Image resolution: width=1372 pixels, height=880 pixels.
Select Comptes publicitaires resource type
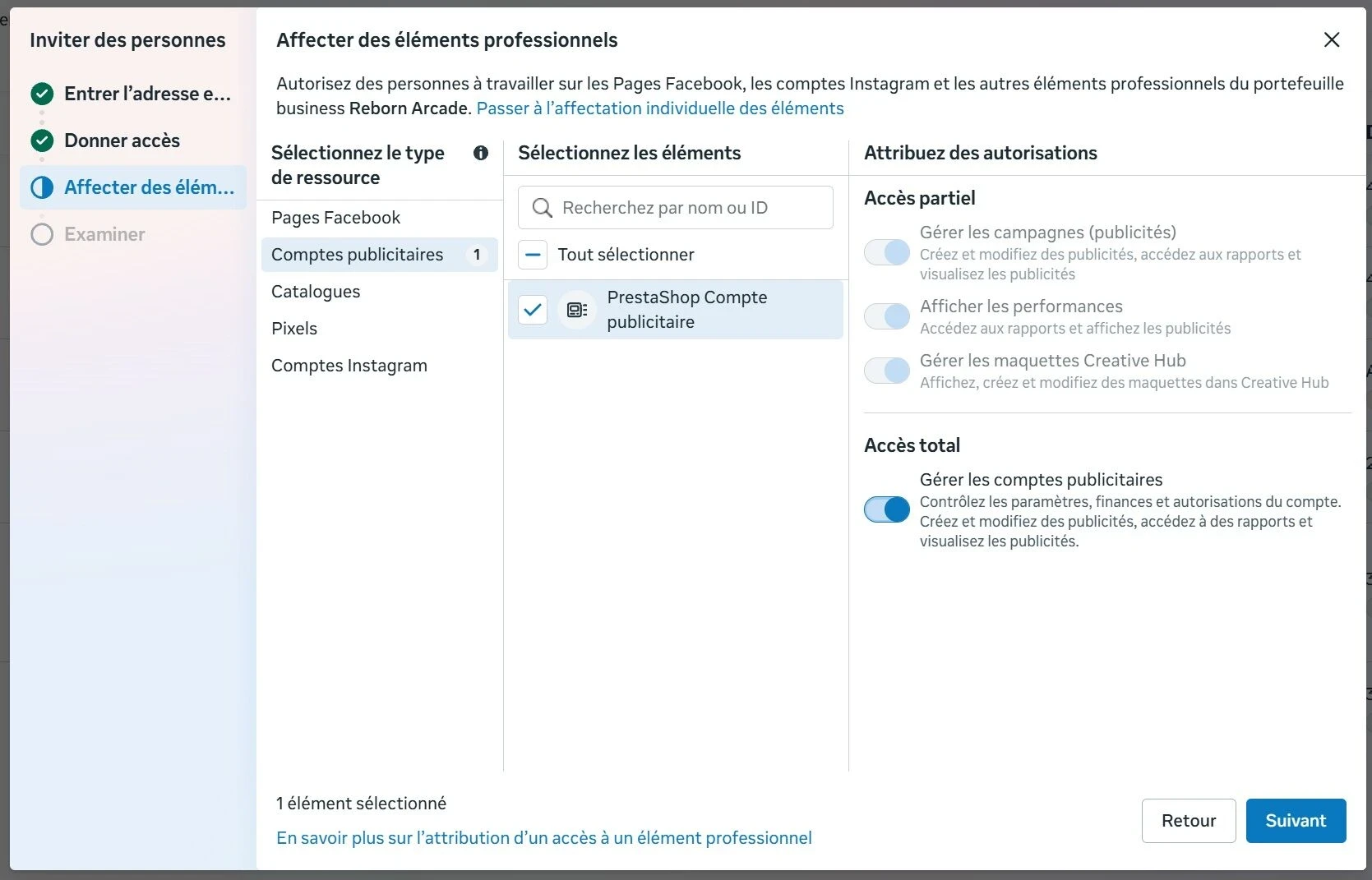coord(379,255)
